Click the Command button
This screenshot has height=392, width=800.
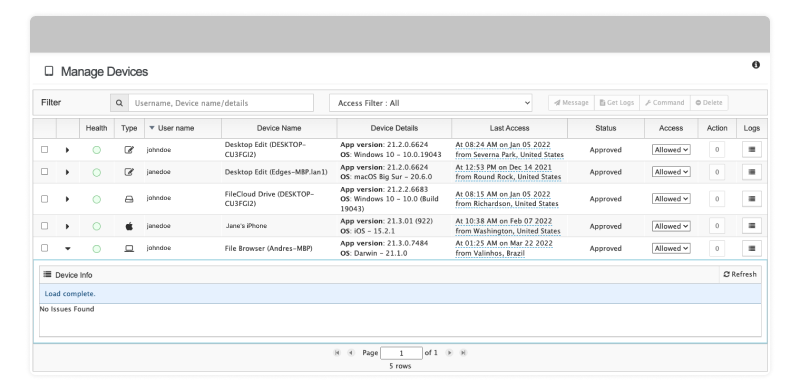[x=665, y=103]
